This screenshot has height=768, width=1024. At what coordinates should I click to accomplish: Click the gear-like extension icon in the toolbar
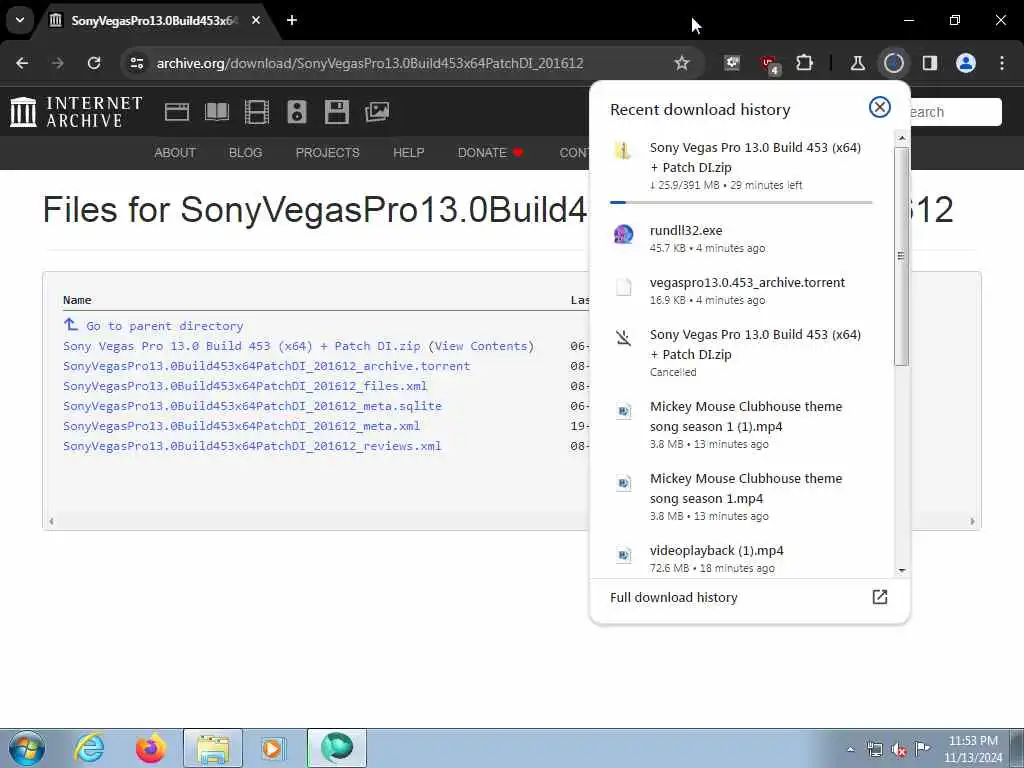pos(732,63)
